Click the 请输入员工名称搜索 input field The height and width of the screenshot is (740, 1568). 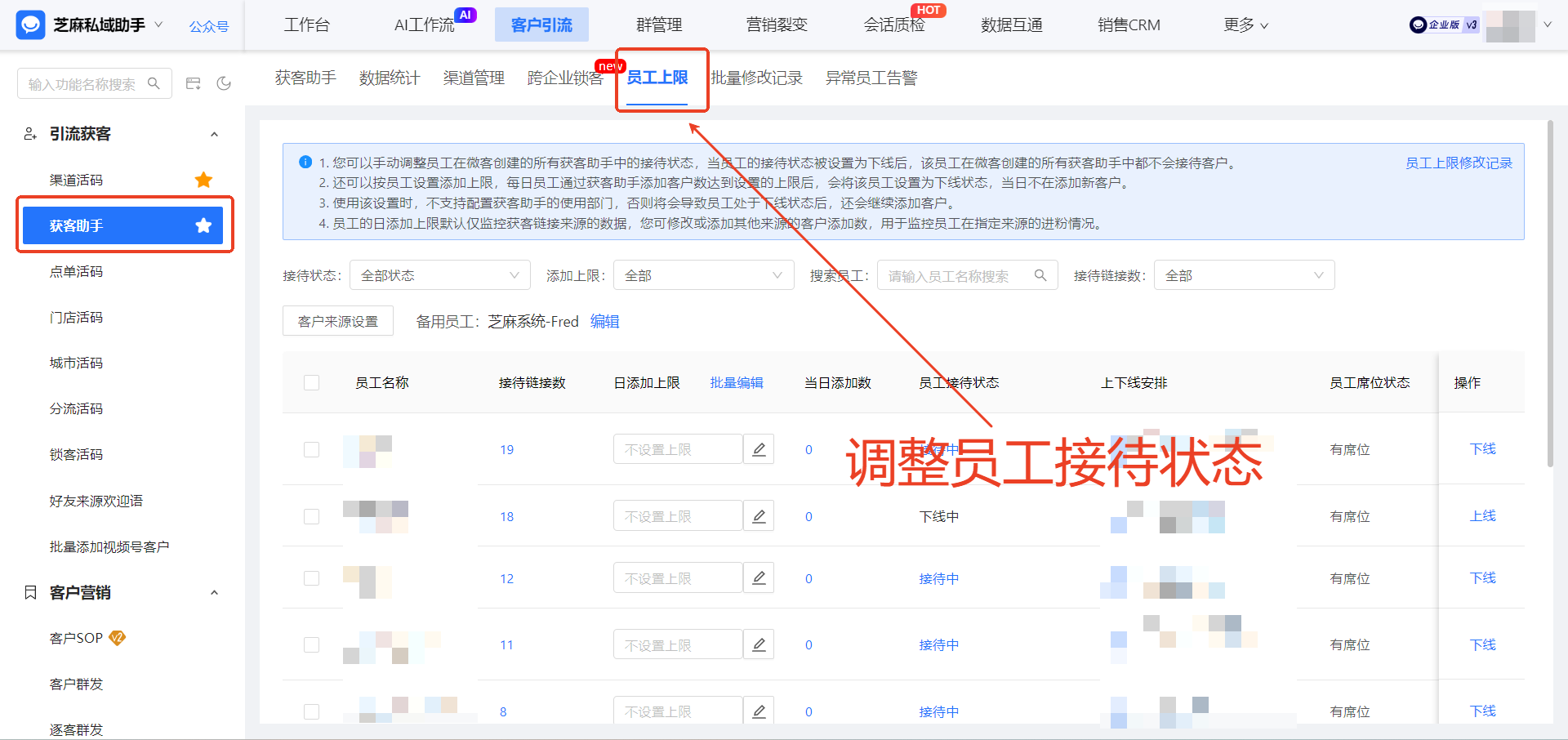968,275
